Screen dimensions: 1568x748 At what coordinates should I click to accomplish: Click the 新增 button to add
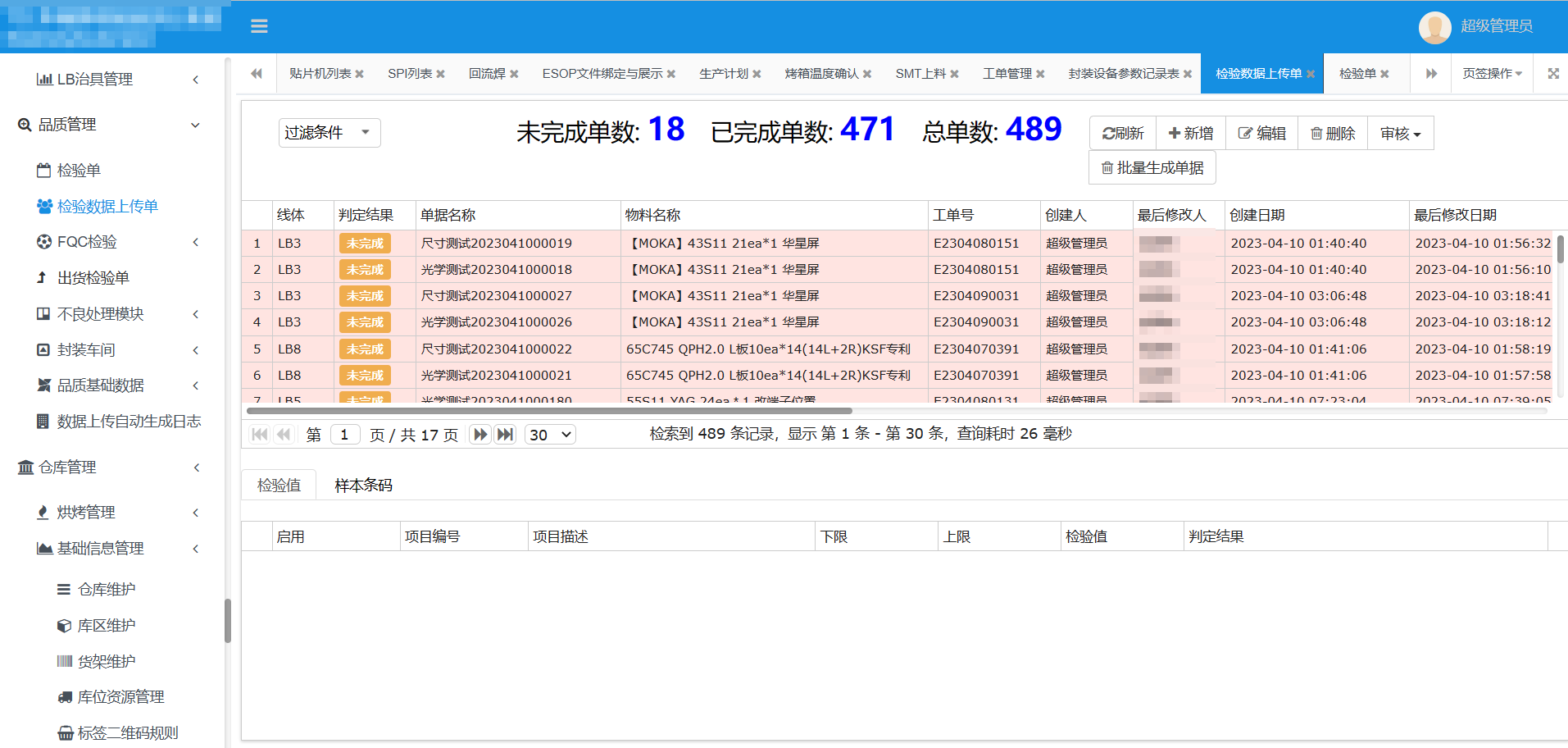click(x=1190, y=132)
